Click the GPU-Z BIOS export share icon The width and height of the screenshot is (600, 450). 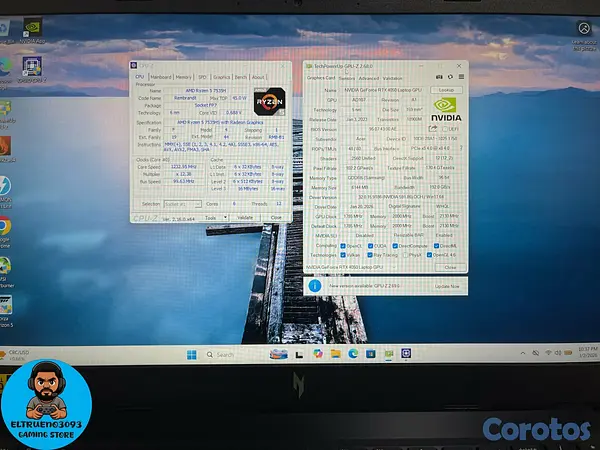tap(433, 129)
